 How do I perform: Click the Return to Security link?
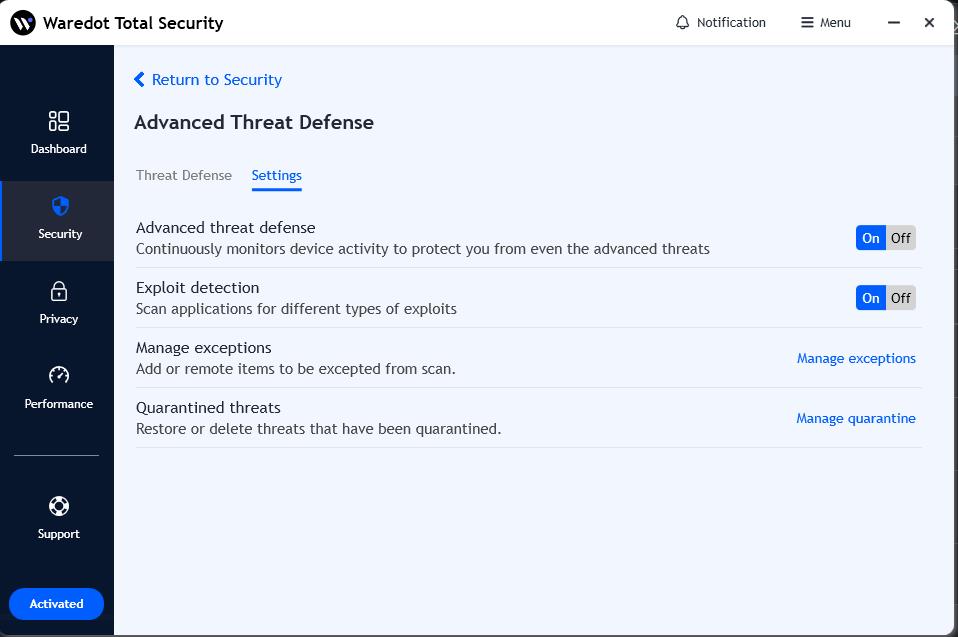click(217, 80)
